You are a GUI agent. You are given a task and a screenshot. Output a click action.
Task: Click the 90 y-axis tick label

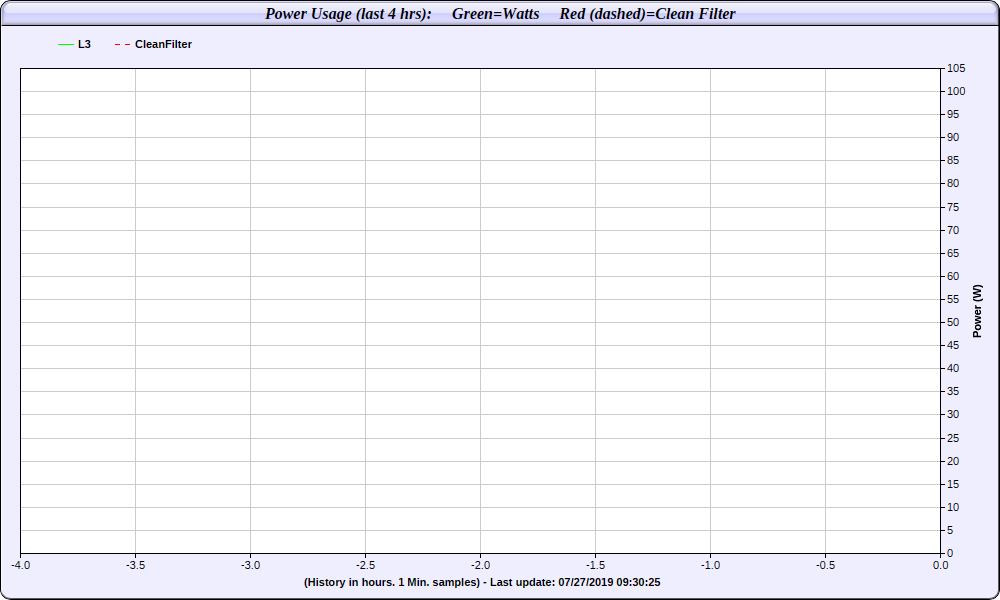coord(953,137)
